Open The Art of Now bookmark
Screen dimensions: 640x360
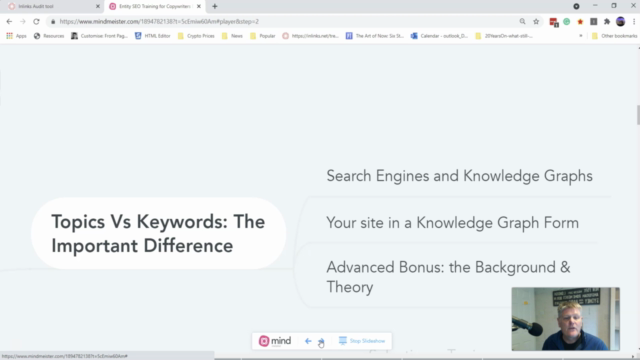pos(375,36)
